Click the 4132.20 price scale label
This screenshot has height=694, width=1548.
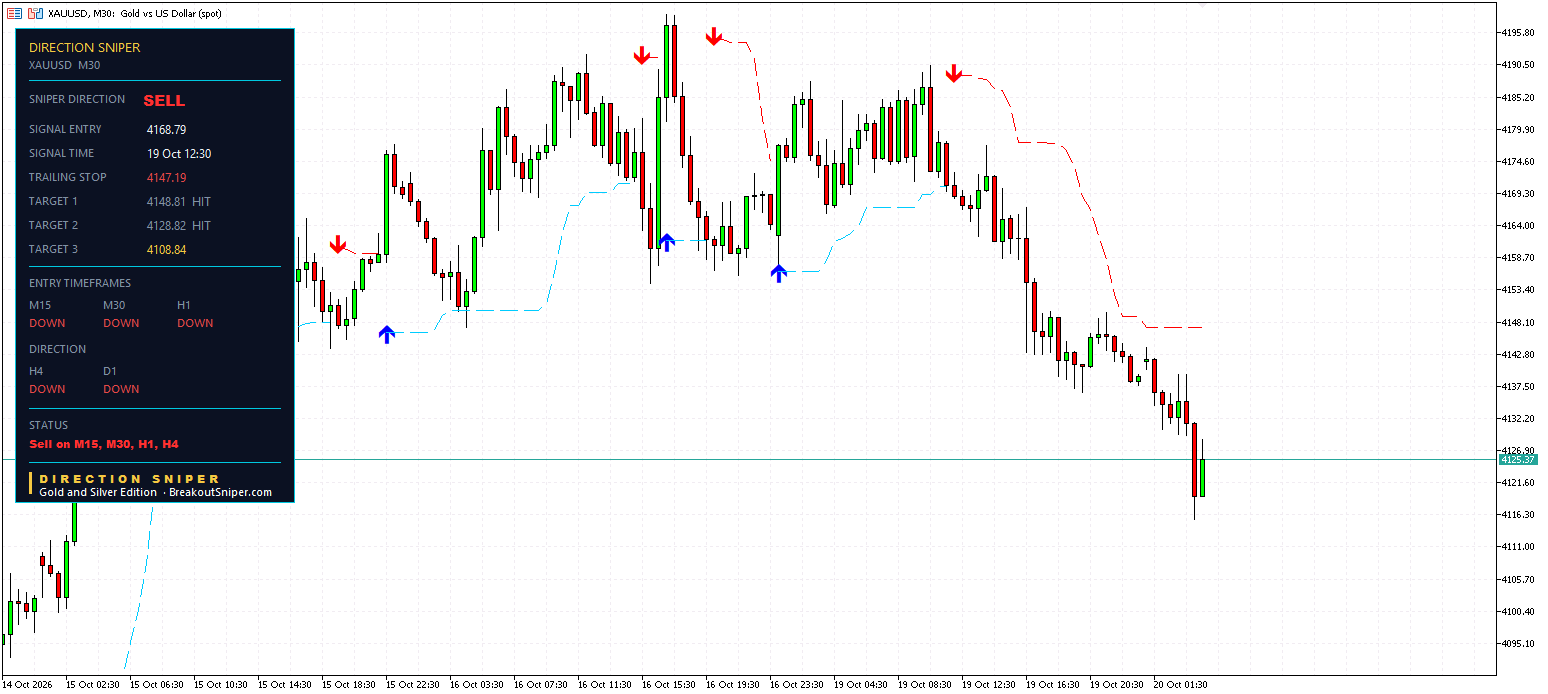1517,418
